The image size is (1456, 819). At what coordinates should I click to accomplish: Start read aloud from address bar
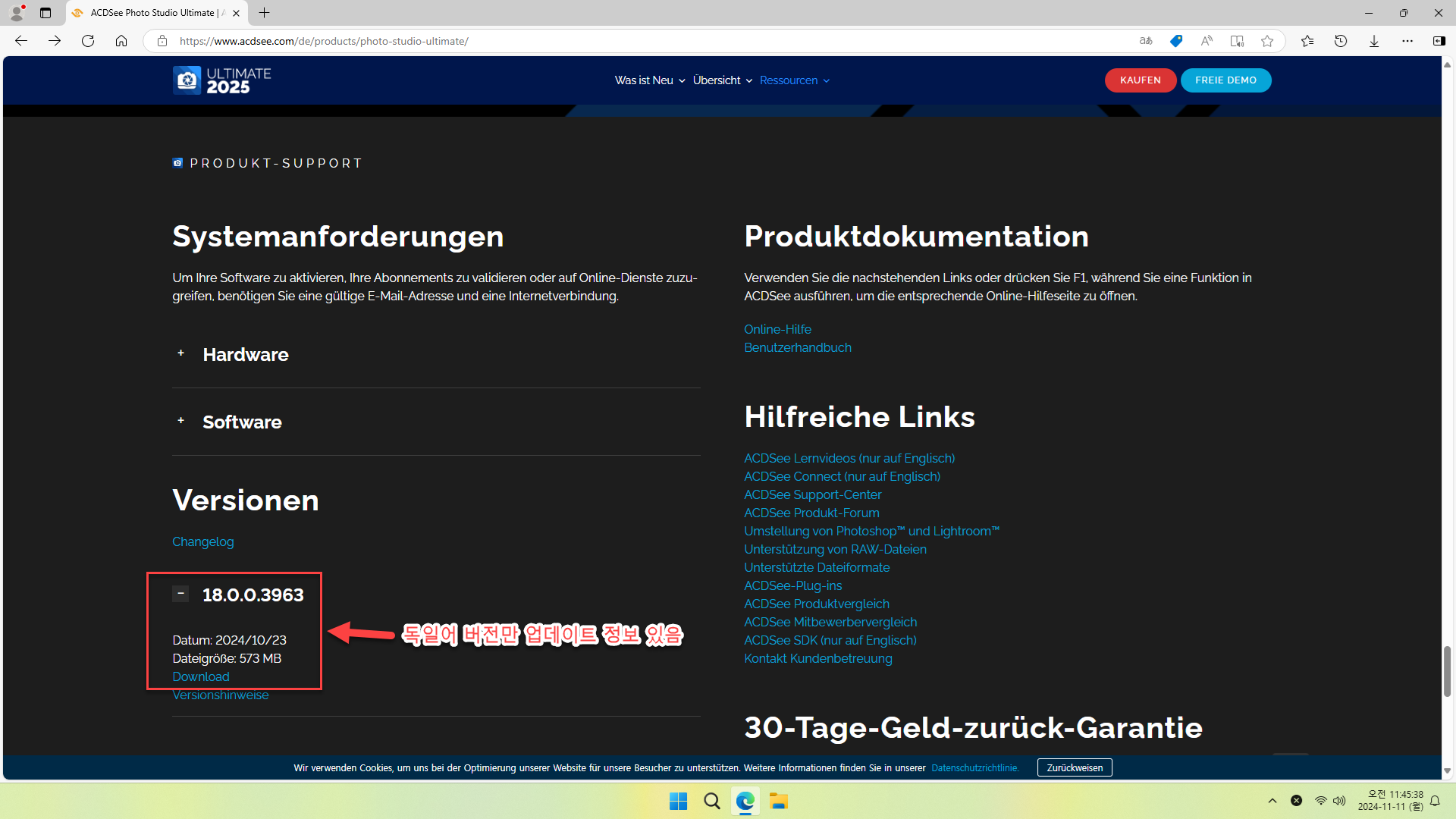tap(1207, 41)
